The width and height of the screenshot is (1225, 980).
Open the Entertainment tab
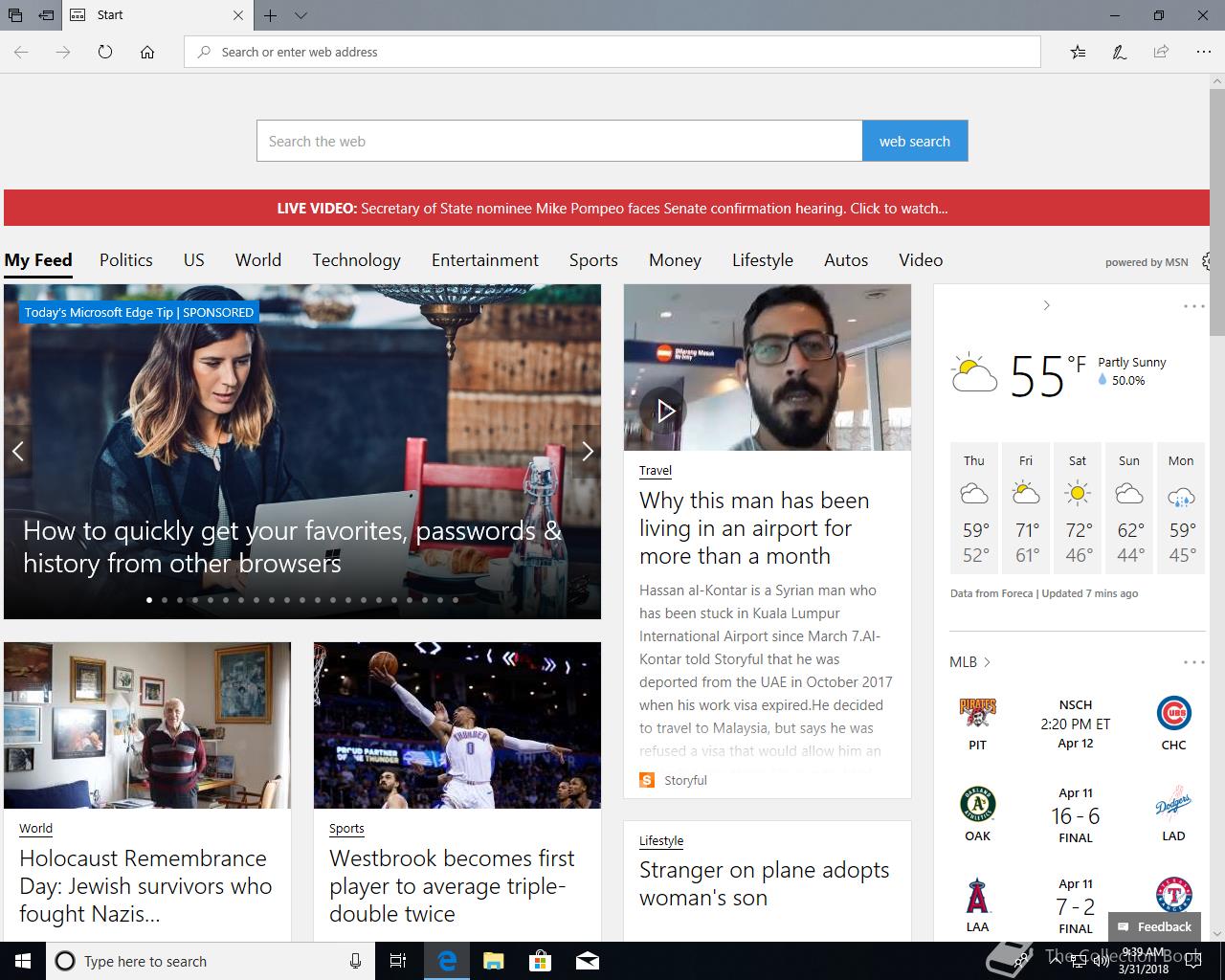click(485, 260)
